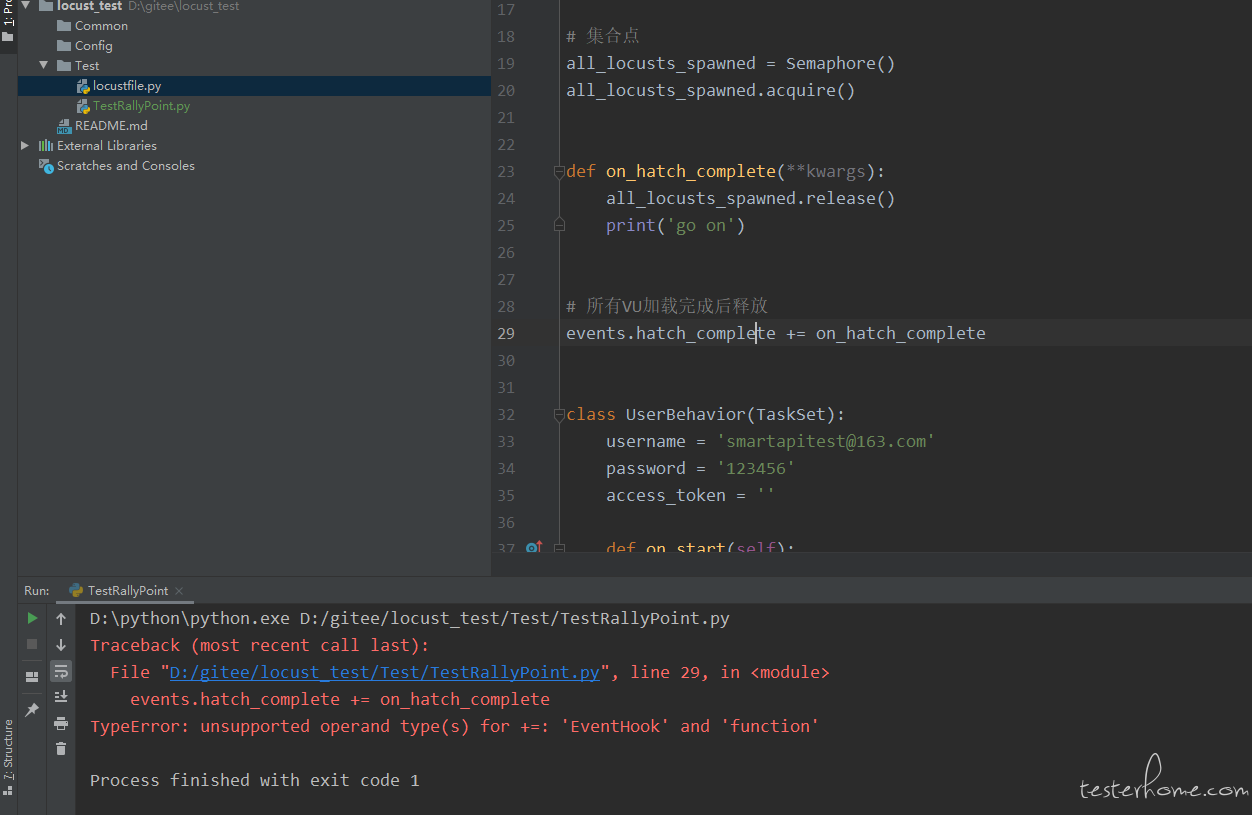Select the Common folder in project tree
The width and height of the screenshot is (1252, 815).
point(101,26)
